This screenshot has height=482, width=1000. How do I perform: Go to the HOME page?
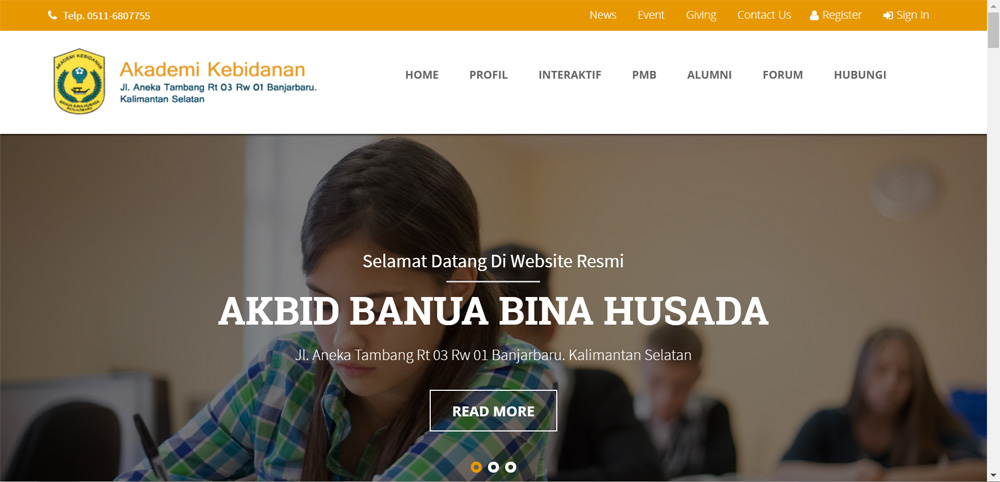[x=422, y=75]
